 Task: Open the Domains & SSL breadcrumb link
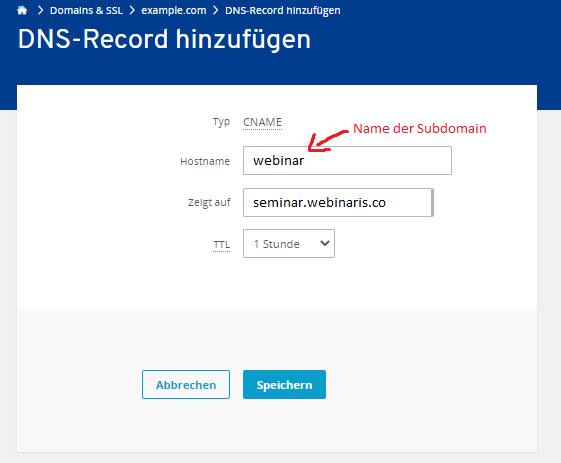86,10
